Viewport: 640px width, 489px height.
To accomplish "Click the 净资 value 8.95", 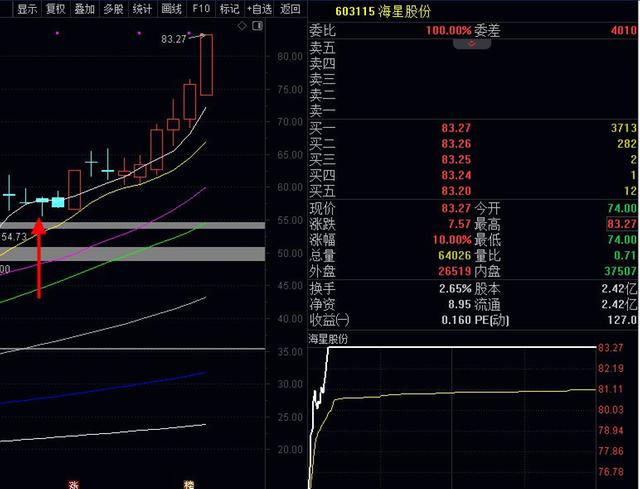I will click(459, 304).
